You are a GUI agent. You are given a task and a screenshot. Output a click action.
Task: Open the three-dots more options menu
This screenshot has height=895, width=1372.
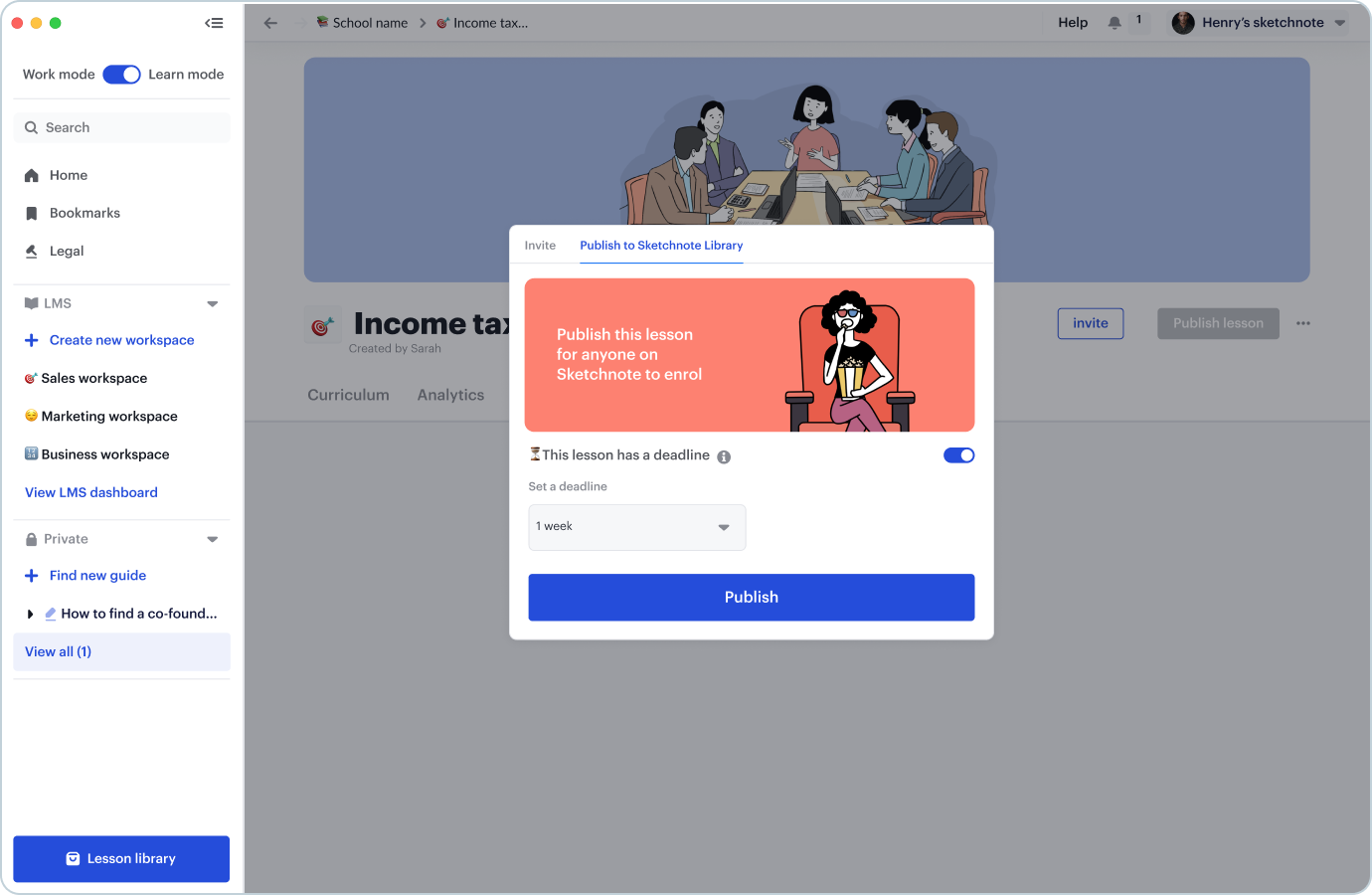point(1303,323)
